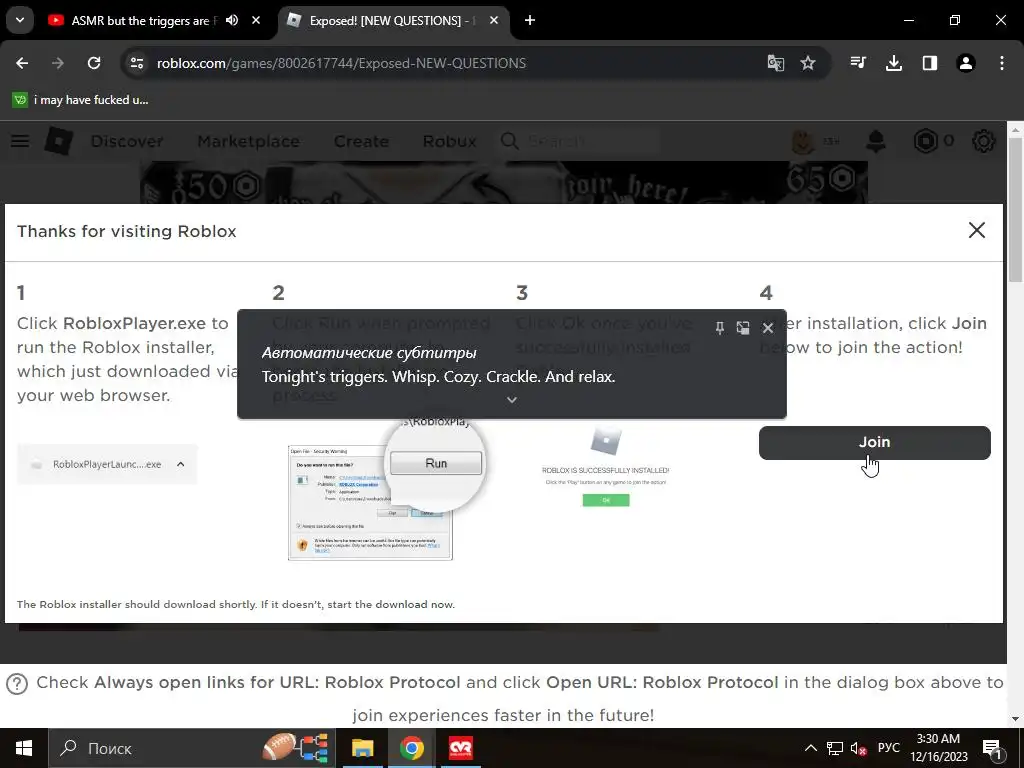The image size is (1024, 768).
Task: Close the live caption overlay
Action: click(768, 328)
